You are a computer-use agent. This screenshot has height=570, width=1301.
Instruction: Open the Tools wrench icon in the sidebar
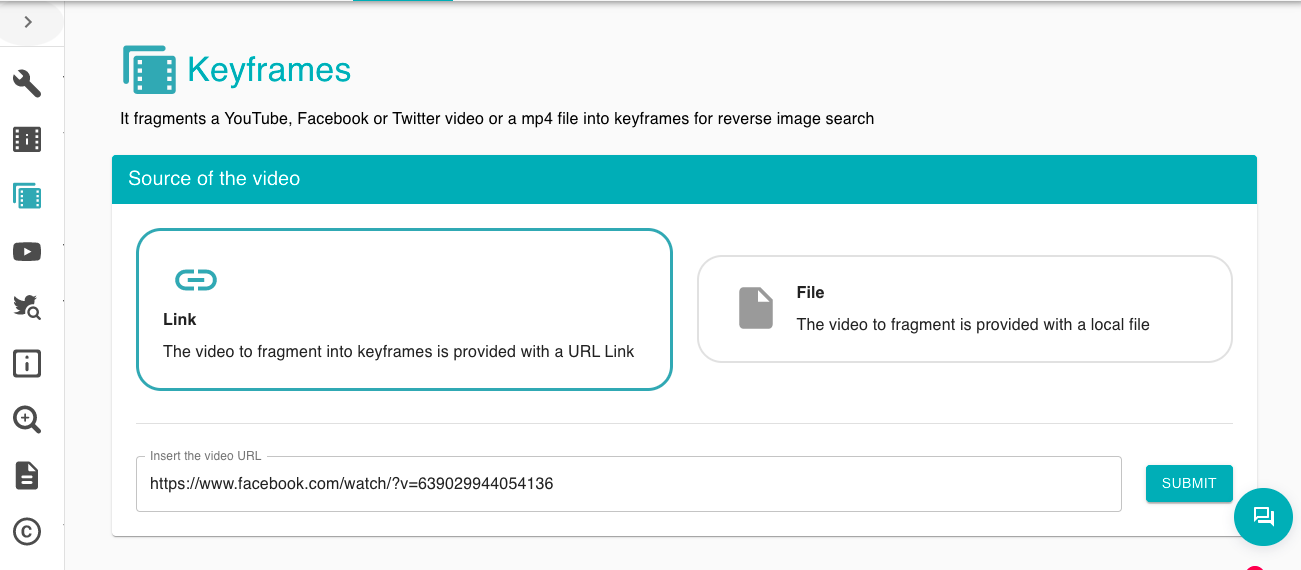click(x=27, y=84)
